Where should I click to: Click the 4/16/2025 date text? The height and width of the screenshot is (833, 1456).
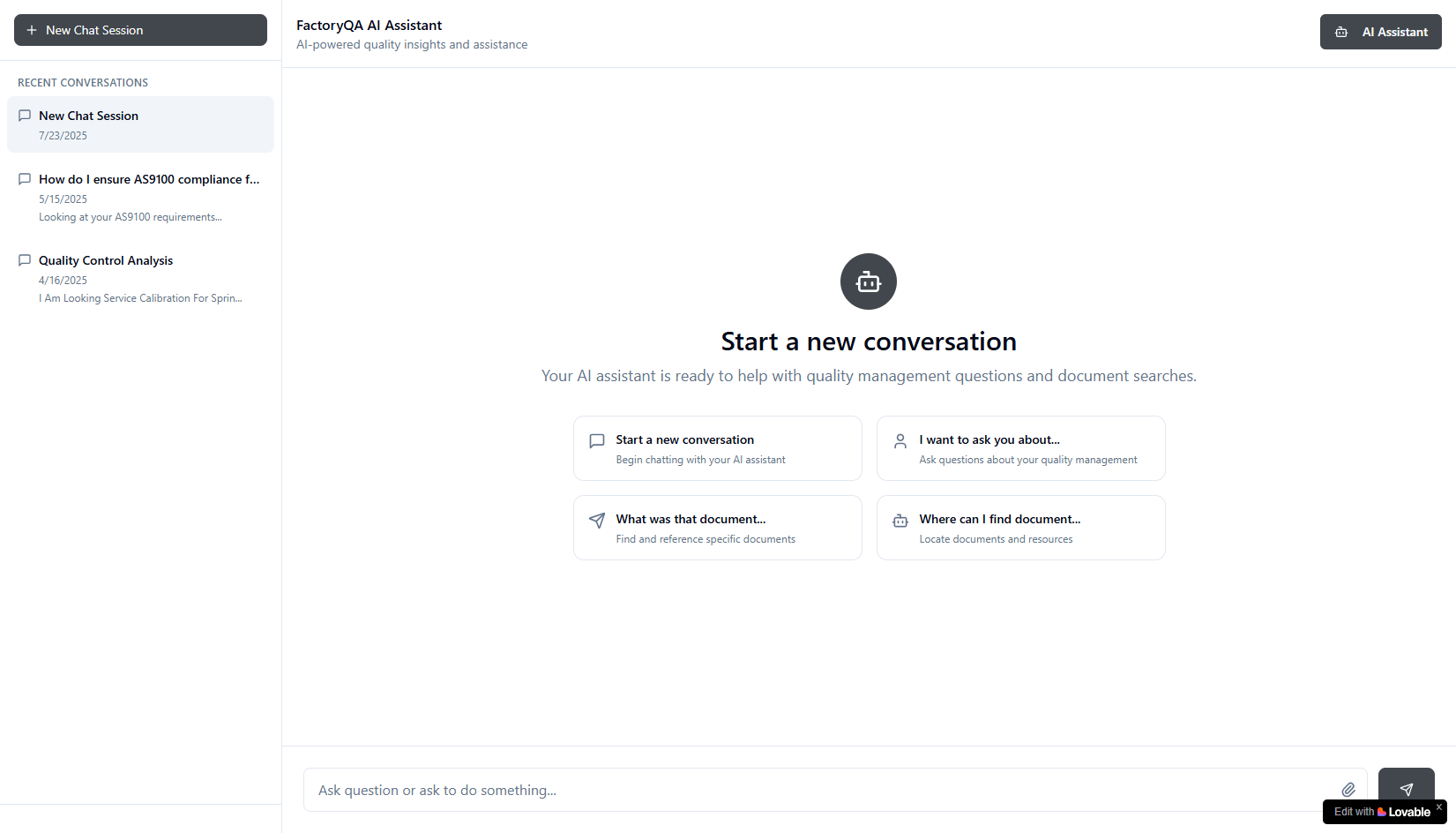tap(63, 281)
